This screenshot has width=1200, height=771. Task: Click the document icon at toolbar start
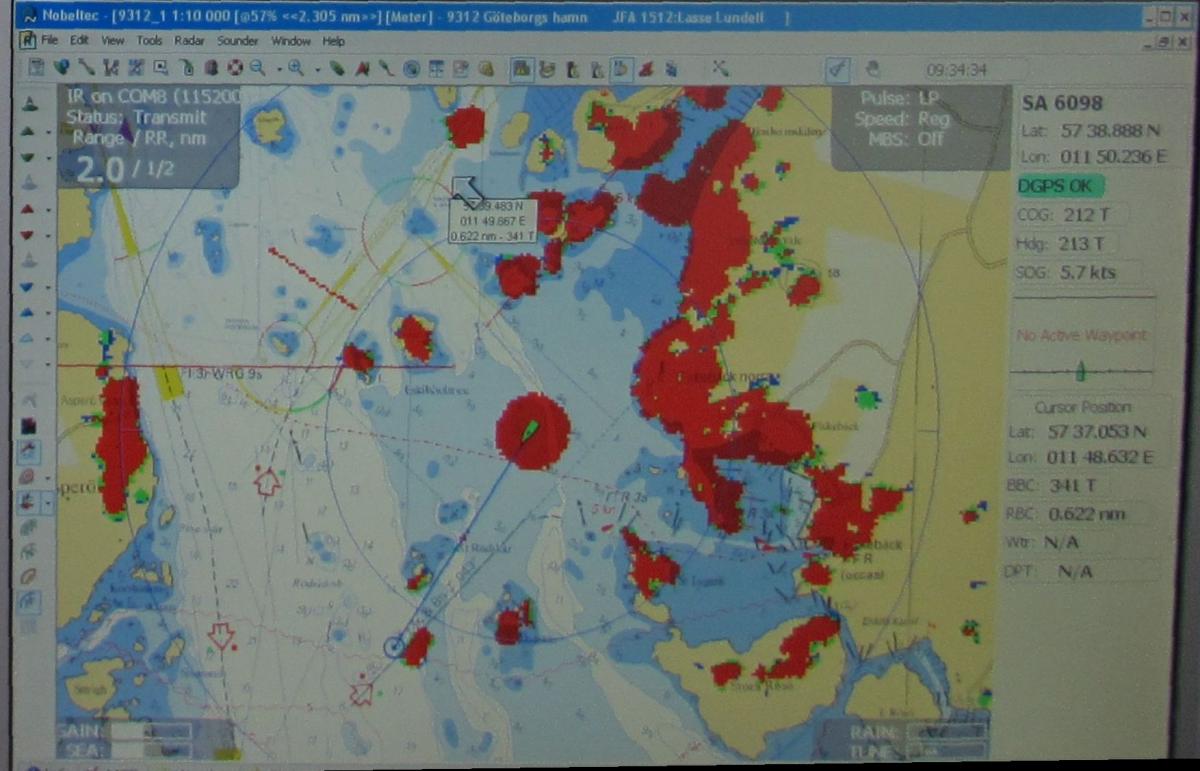pyautogui.click(x=37, y=68)
